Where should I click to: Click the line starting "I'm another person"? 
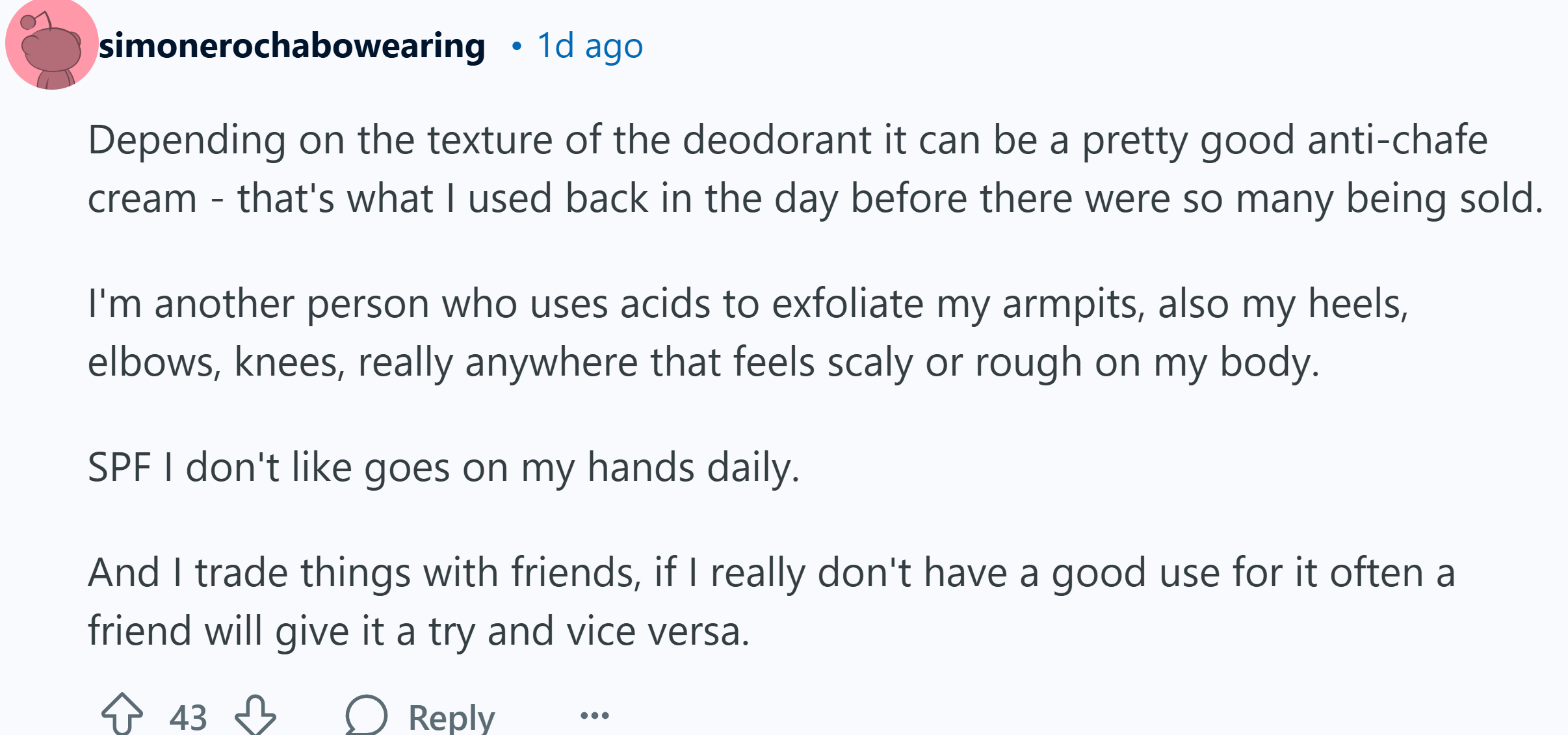748,303
